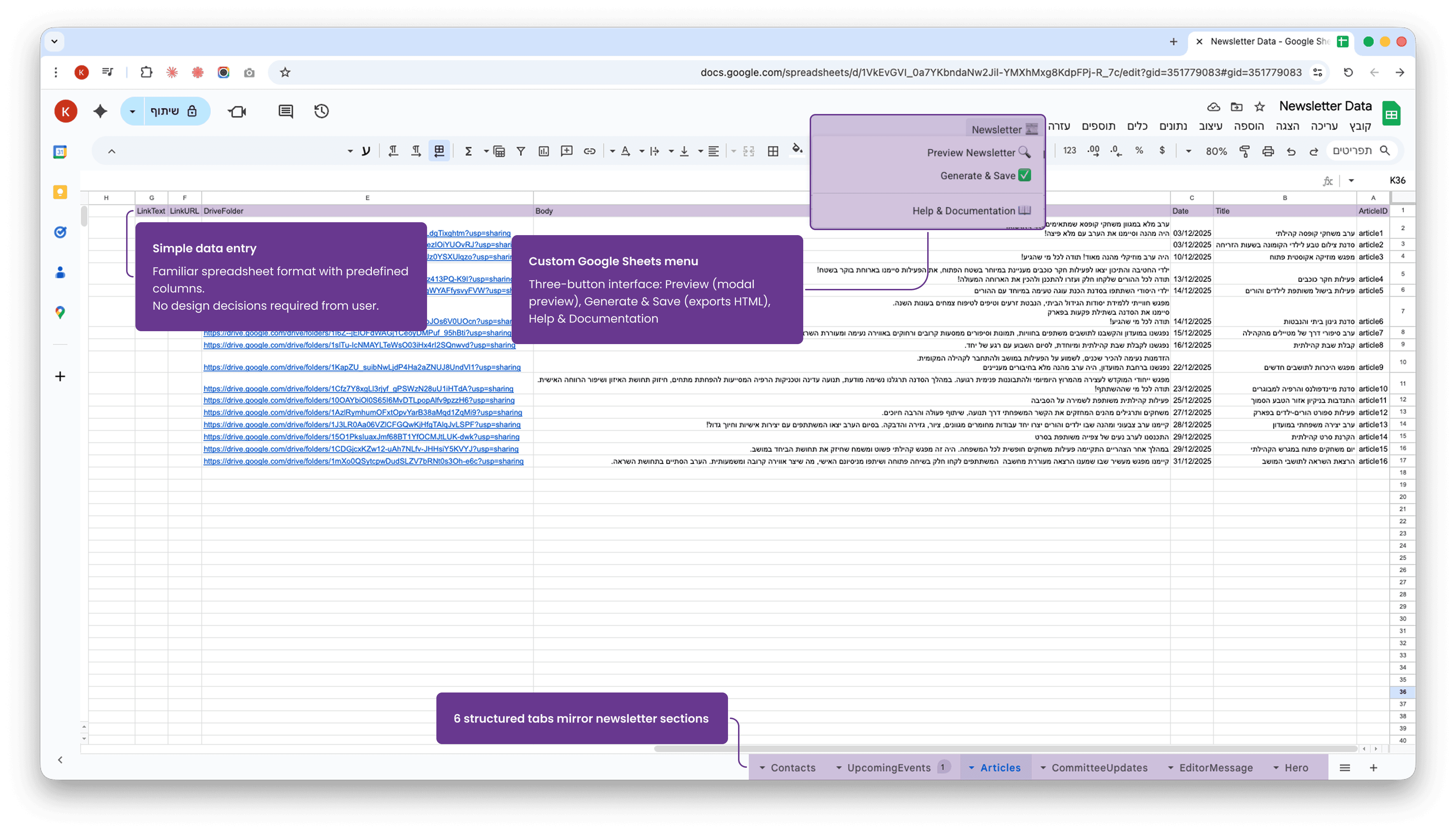Open version history clock icon
Screen dimensions: 1456x833
coord(321,111)
